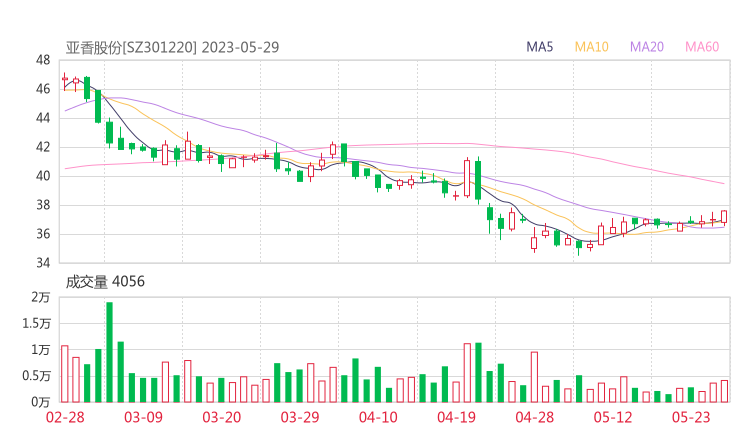Click the stock title 亚香股份[SZ301220] 2023-05-29
This screenshot has height=440, width=740.
coord(172,48)
